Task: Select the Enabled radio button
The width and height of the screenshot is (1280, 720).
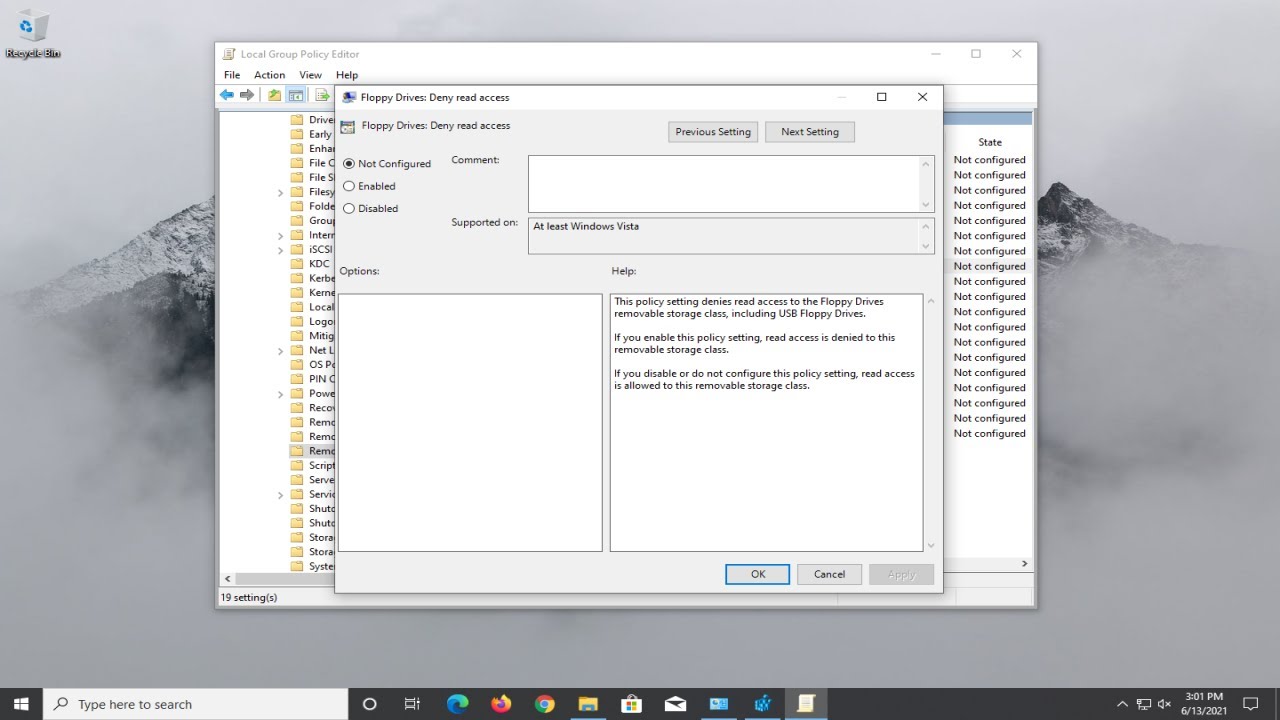Action: point(349,186)
